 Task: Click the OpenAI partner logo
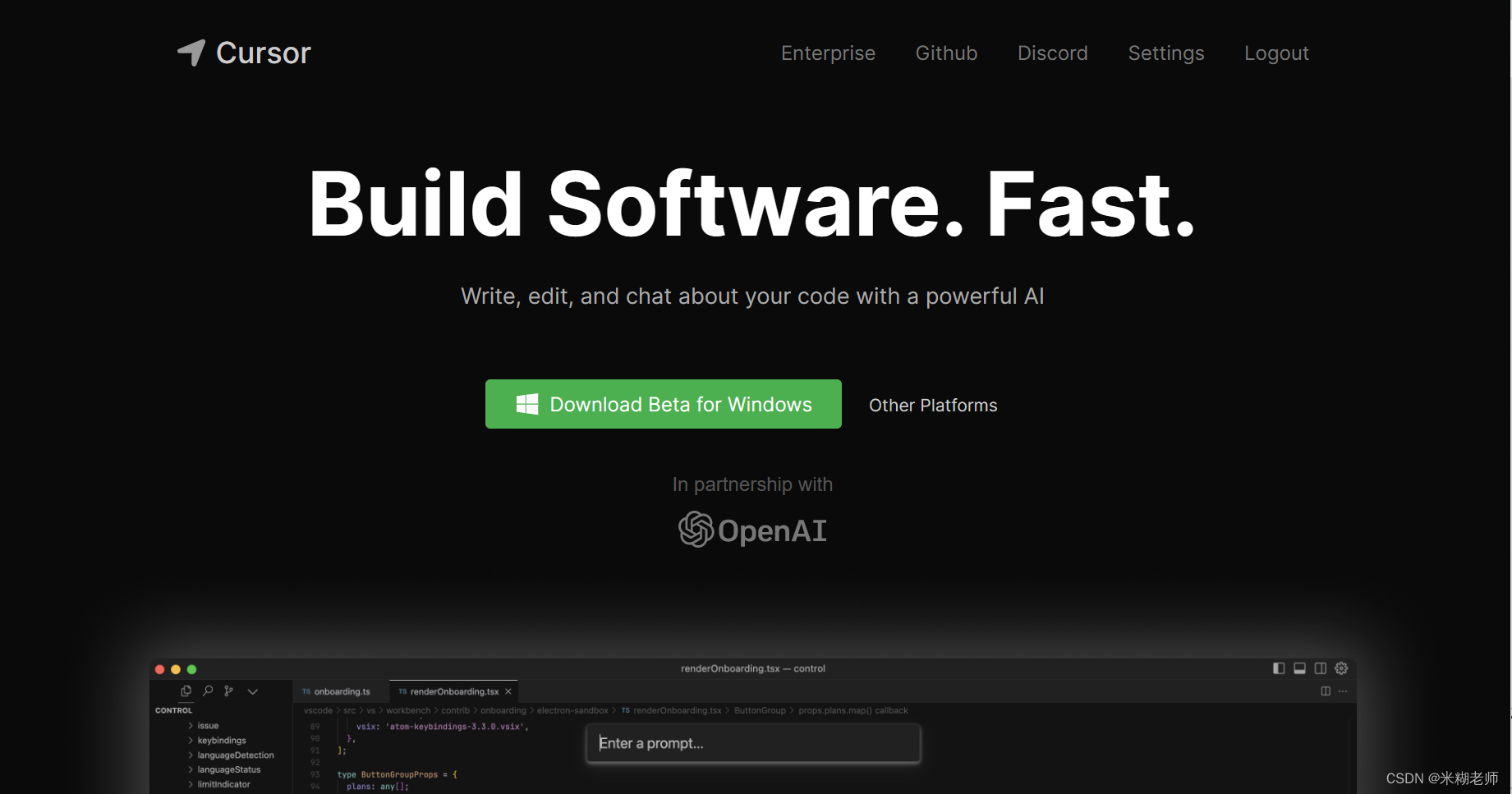click(x=752, y=530)
